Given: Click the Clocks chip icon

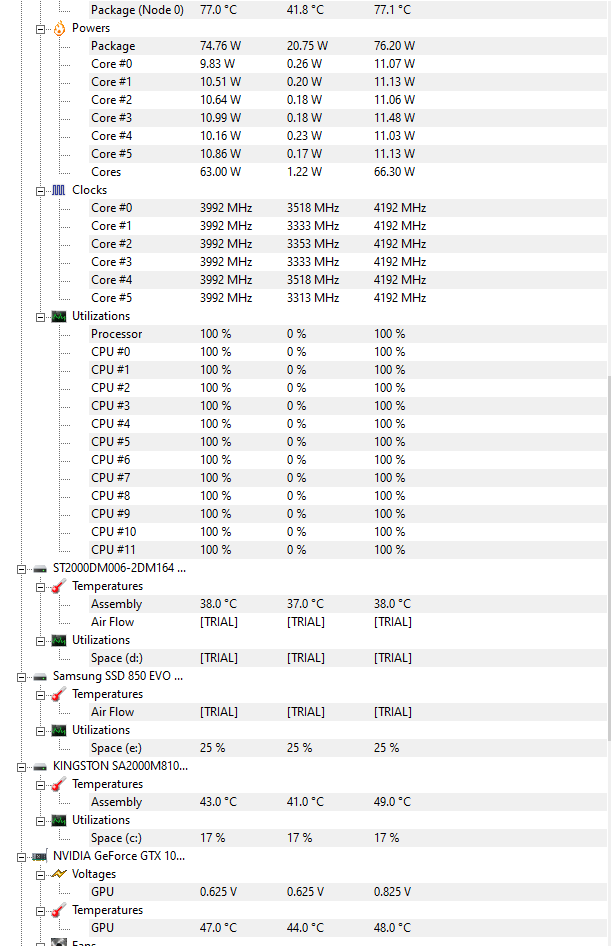Looking at the screenshot, I should tap(59, 190).
